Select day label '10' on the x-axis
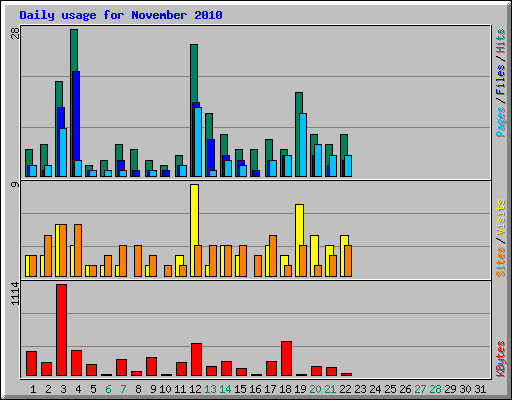The height and width of the screenshot is (400, 512). [165, 389]
